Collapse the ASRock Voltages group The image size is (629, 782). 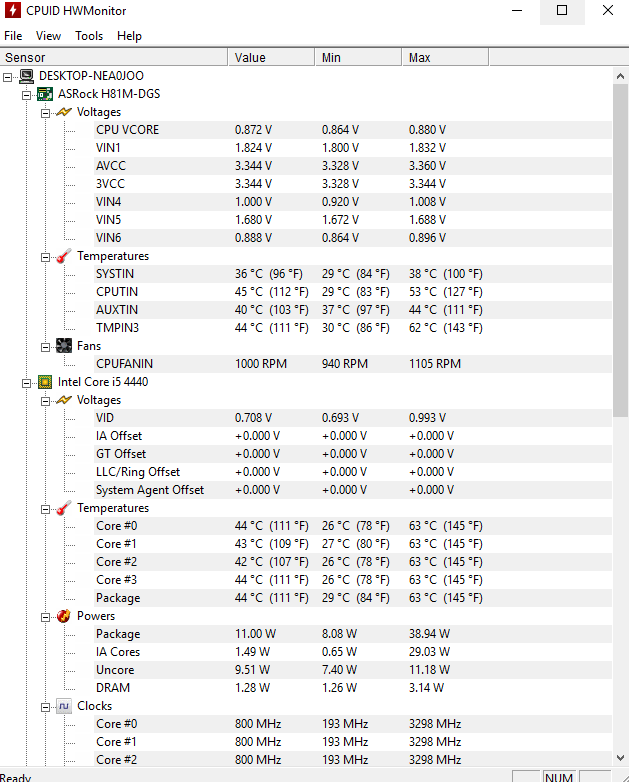45,113
